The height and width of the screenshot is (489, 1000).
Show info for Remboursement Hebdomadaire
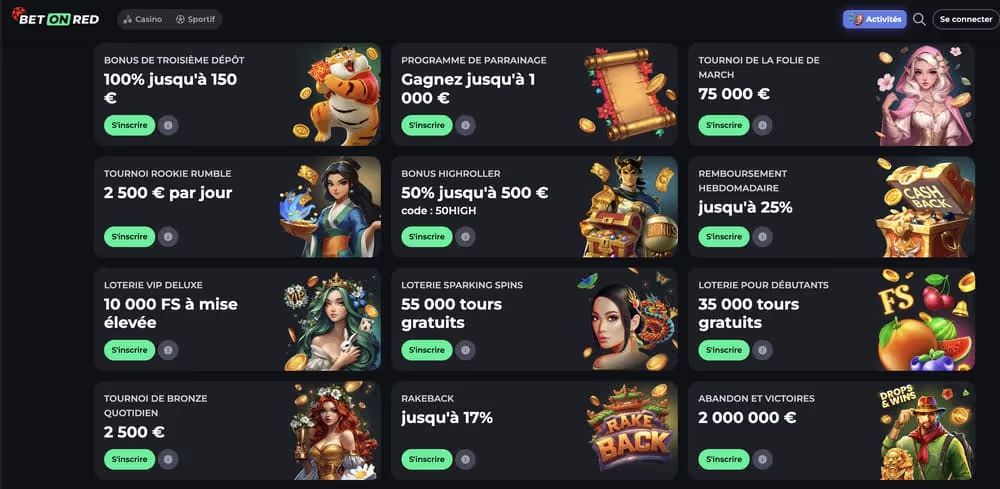pos(763,237)
